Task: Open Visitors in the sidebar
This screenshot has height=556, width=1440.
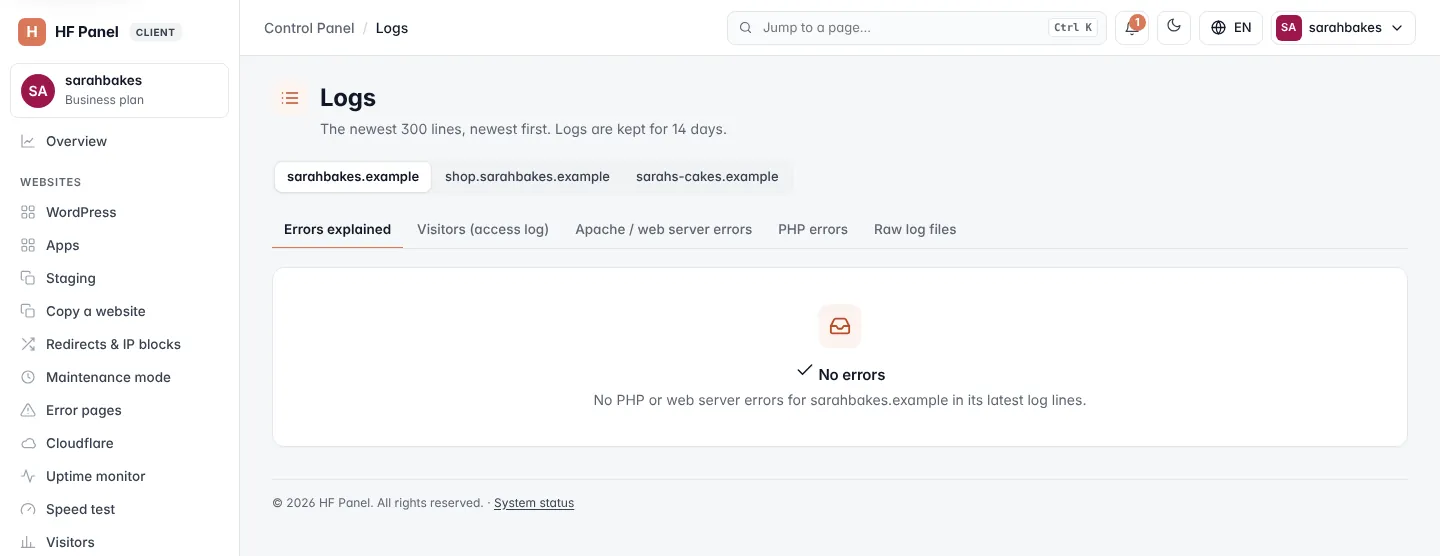Action: click(120, 542)
